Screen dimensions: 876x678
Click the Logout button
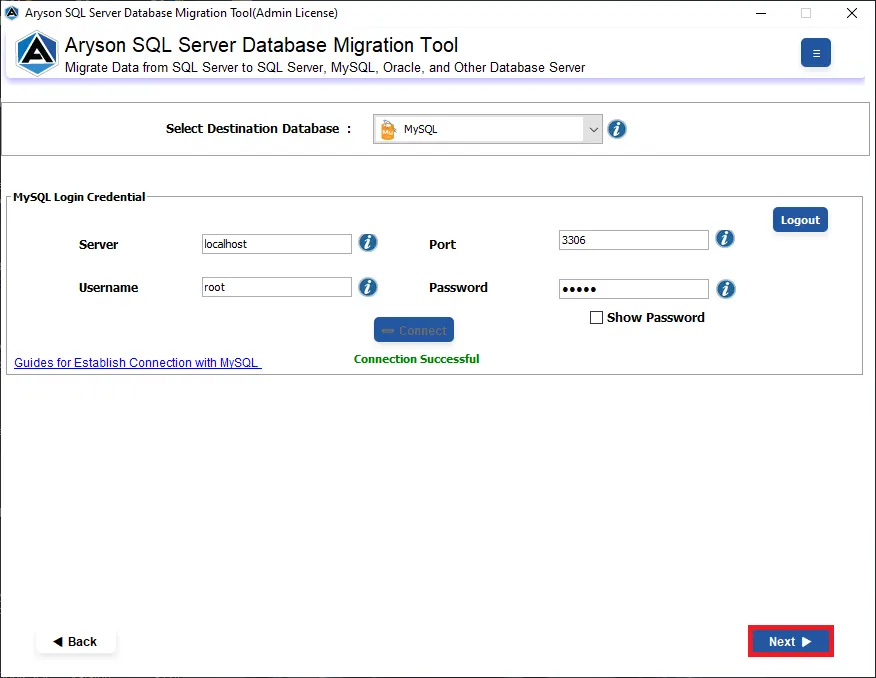pyautogui.click(x=800, y=220)
